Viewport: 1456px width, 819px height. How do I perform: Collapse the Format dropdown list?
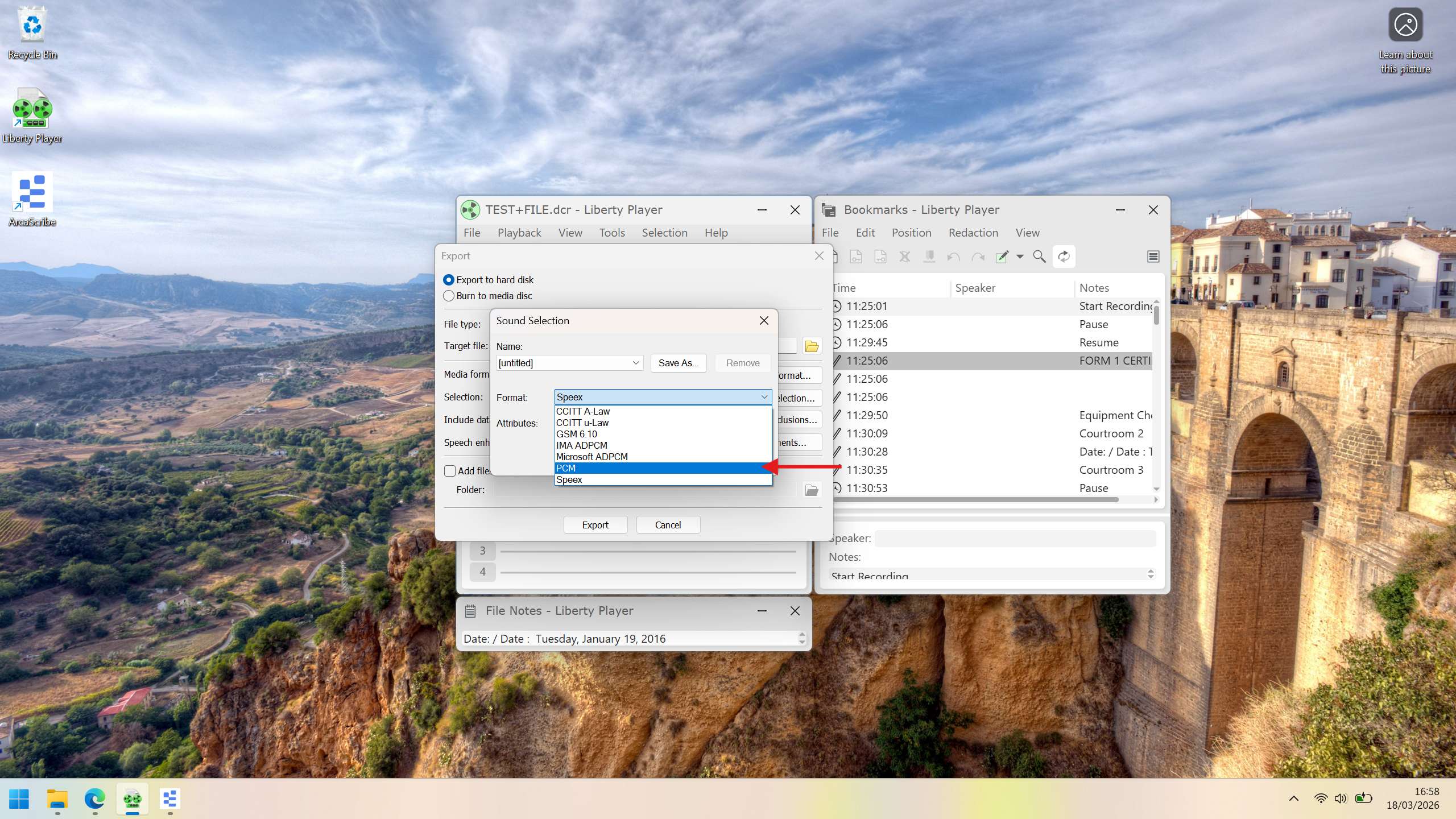pos(764,396)
